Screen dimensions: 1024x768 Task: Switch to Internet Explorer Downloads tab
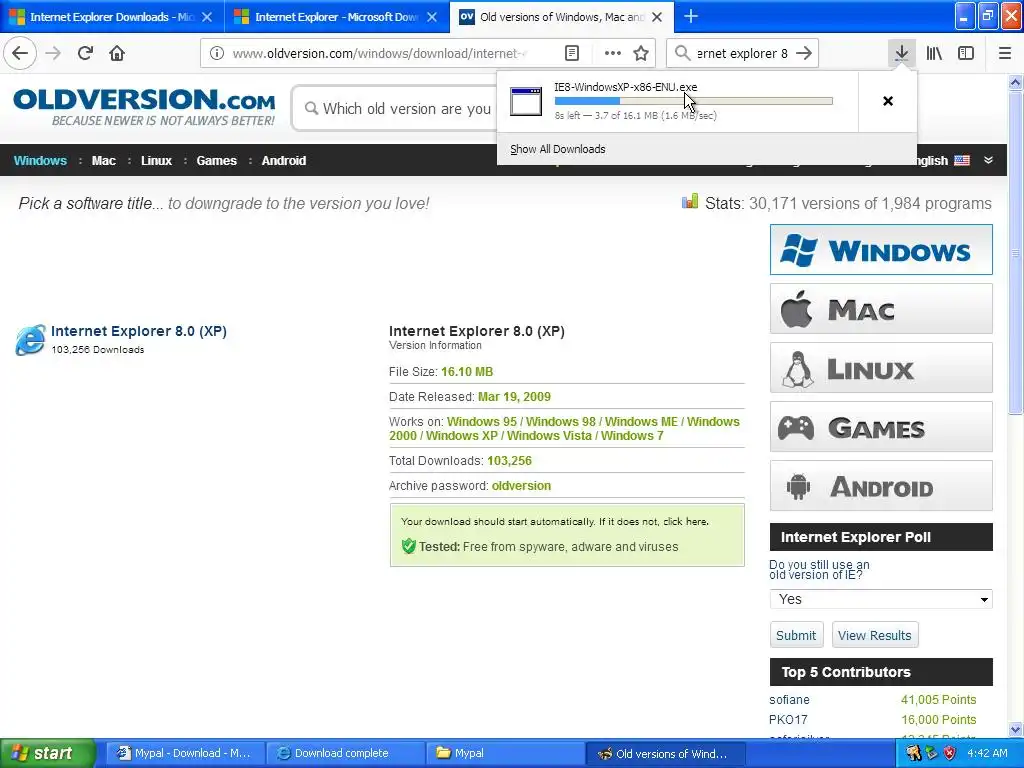(x=112, y=17)
